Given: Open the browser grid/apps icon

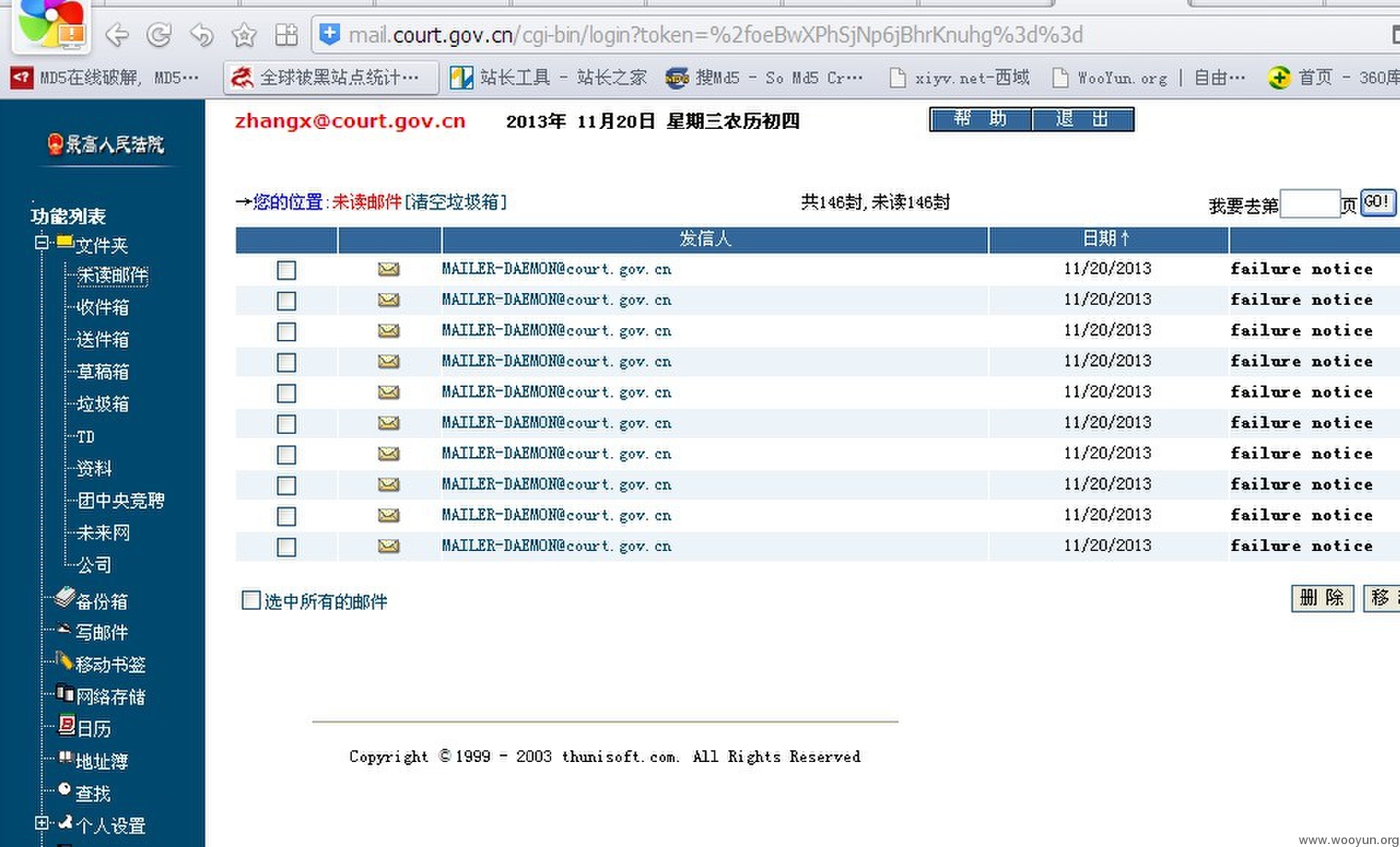Looking at the screenshot, I should (286, 34).
